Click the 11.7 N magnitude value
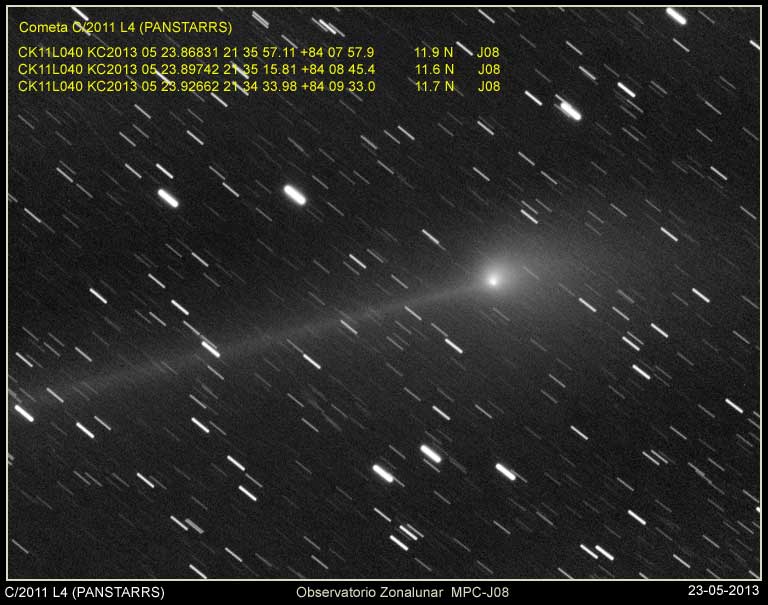Viewport: 768px width, 605px height. [x=434, y=86]
